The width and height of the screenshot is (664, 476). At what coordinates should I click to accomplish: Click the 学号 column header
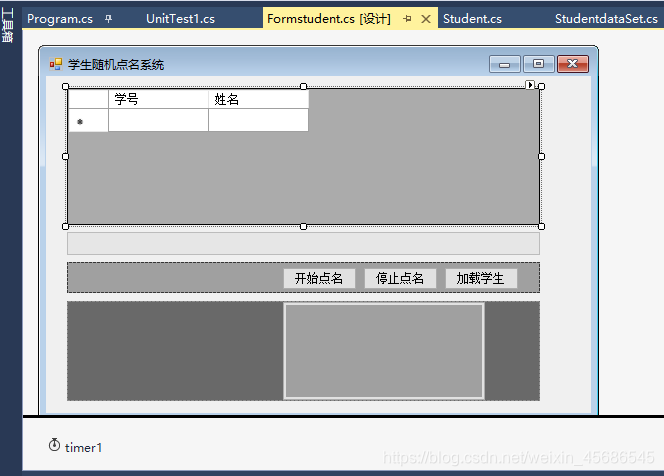click(x=158, y=99)
